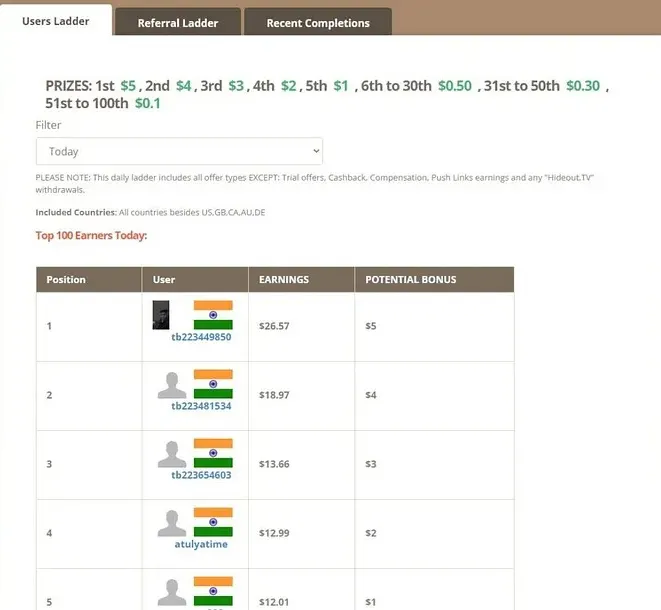Click the India flag in the position 3 row
The width and height of the screenshot is (661, 610).
pyautogui.click(x=213, y=454)
